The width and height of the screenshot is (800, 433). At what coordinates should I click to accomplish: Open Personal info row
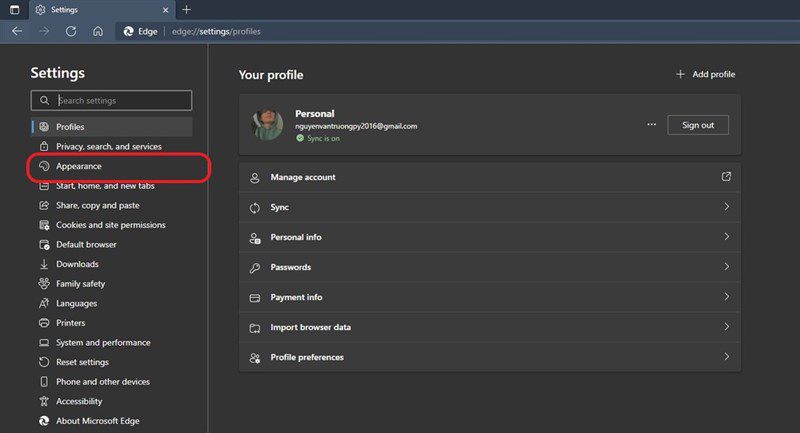click(x=490, y=237)
